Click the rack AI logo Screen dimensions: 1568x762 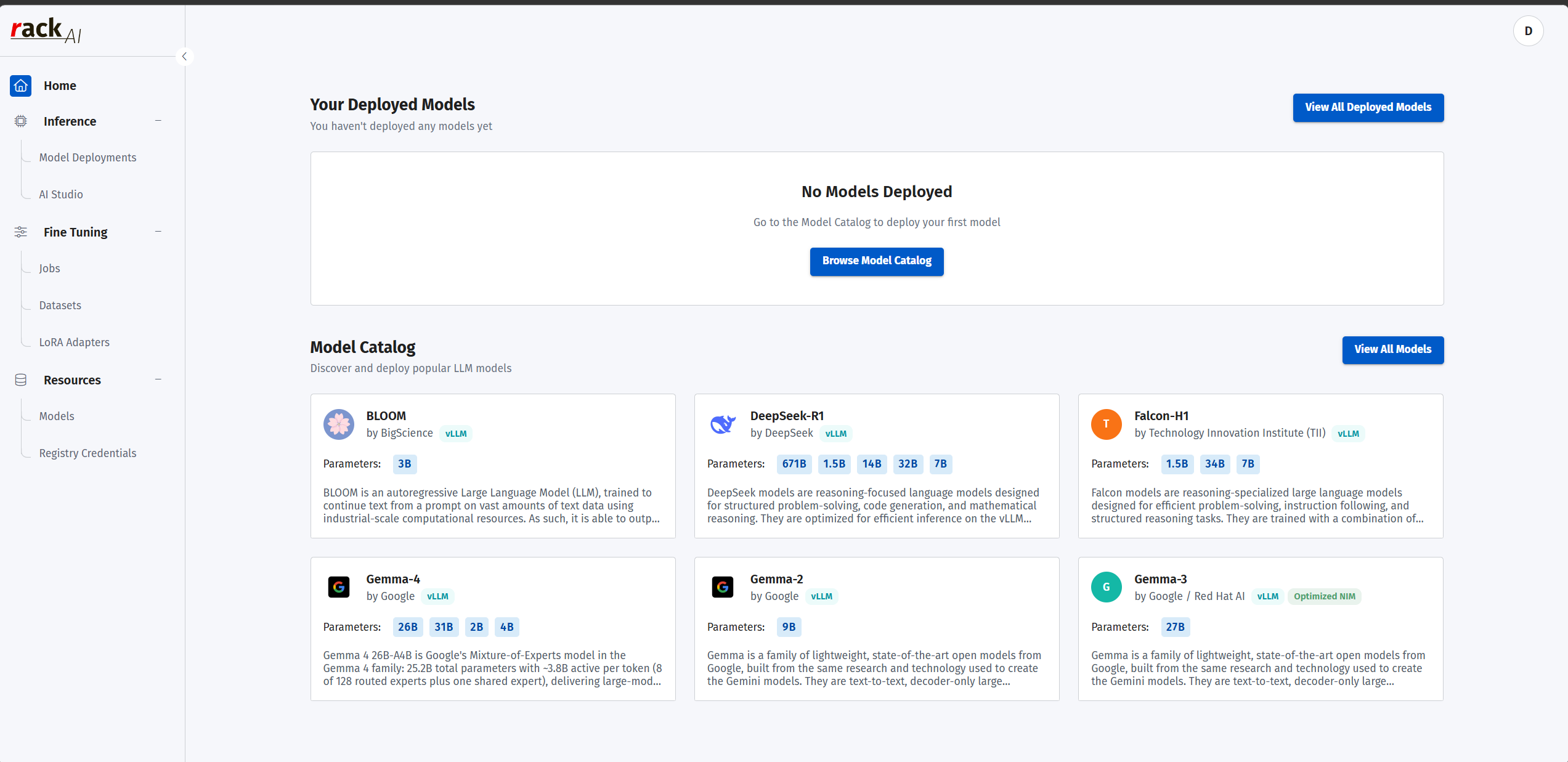click(46, 30)
